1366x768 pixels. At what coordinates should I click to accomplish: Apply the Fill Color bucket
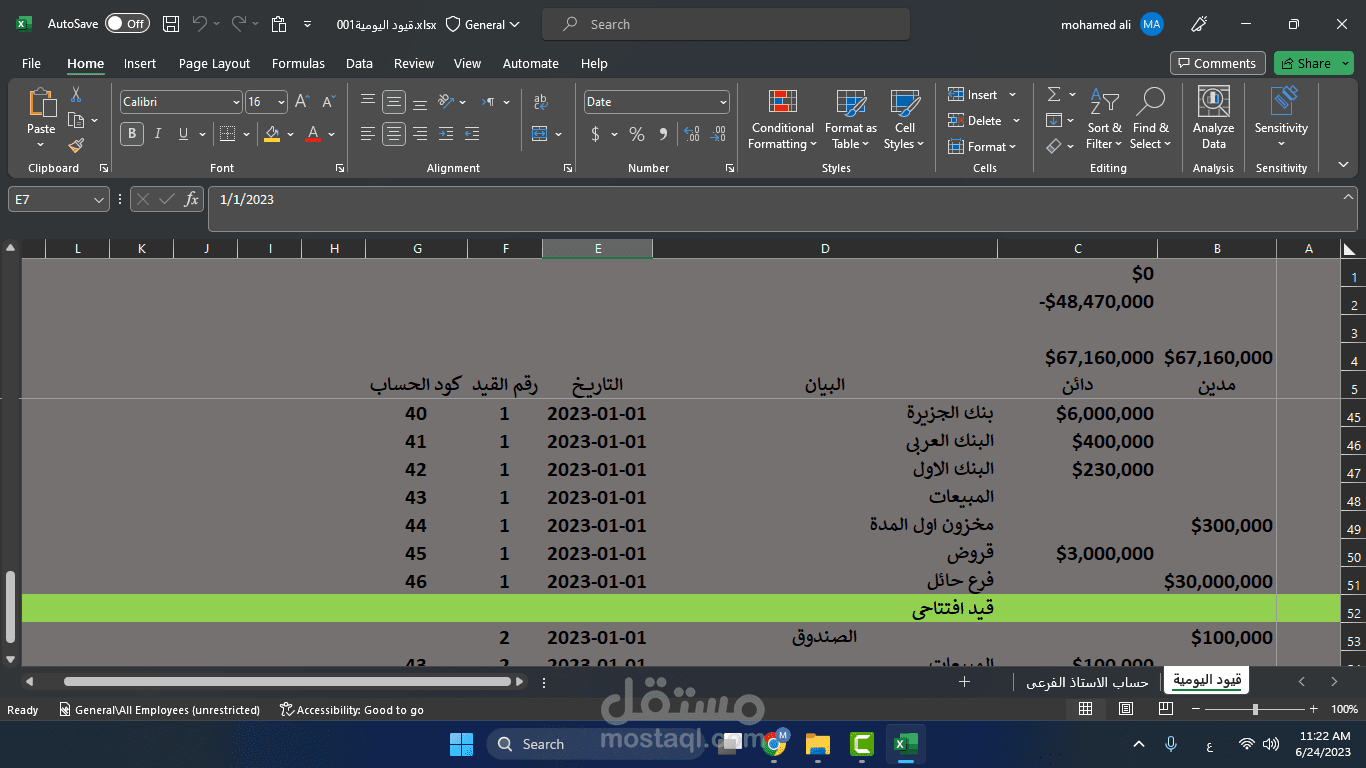[x=272, y=134]
